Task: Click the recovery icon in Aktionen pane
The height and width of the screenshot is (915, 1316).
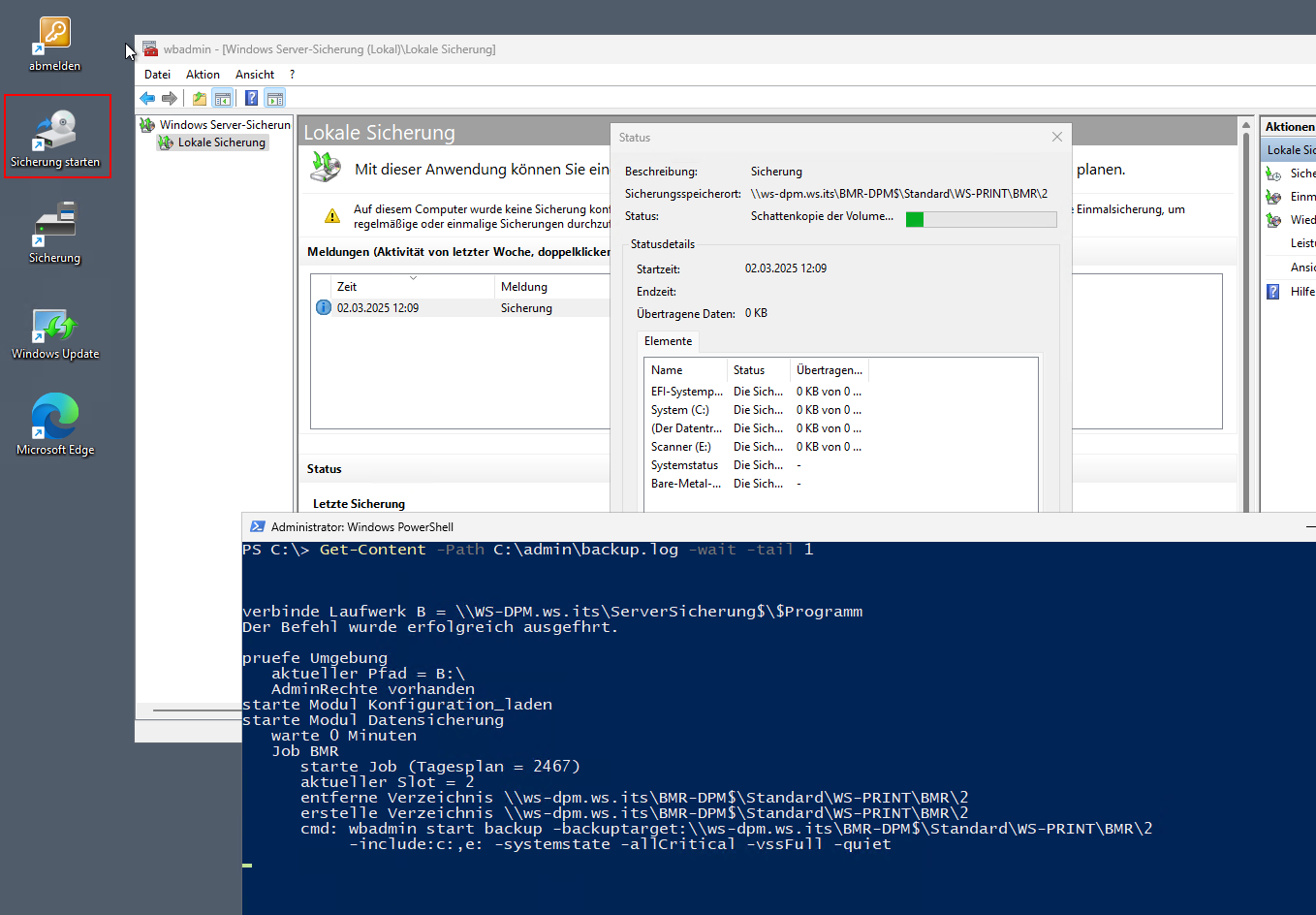Action: (x=1273, y=220)
